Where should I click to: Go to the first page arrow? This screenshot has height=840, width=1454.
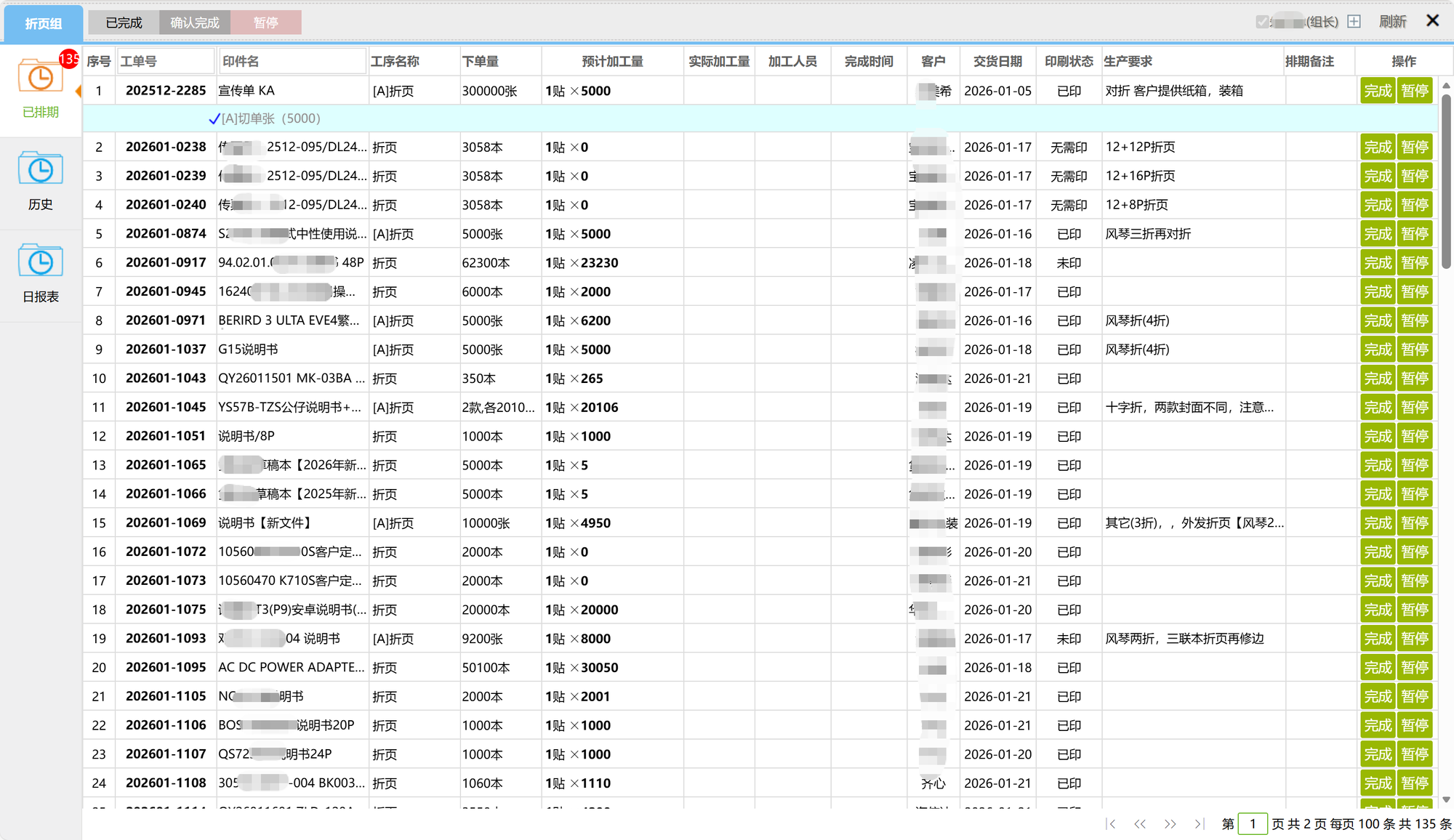click(x=1111, y=824)
